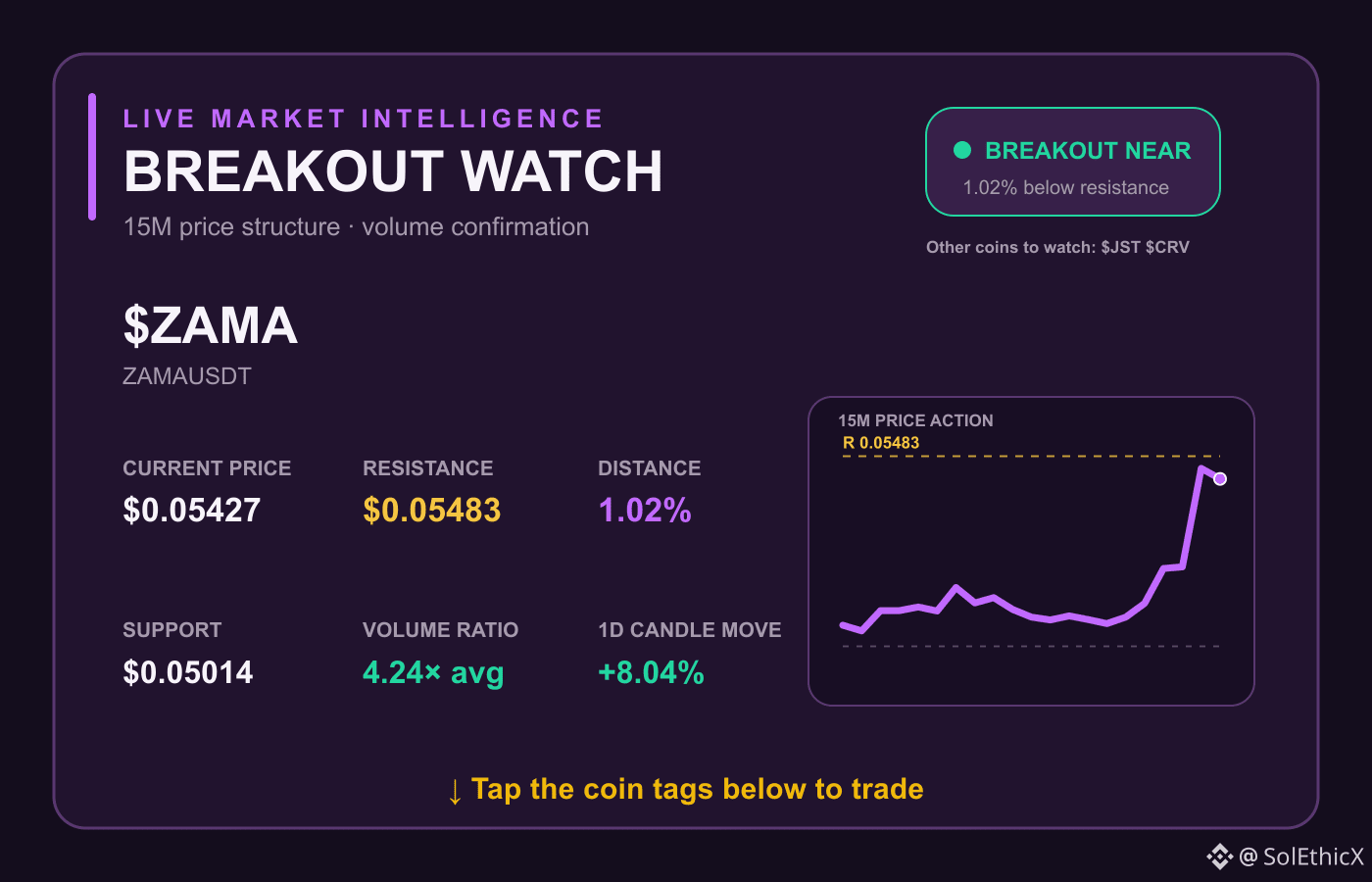Image resolution: width=1372 pixels, height=882 pixels.
Task: Click the Binance logo icon in the watermark
Action: click(x=1219, y=857)
